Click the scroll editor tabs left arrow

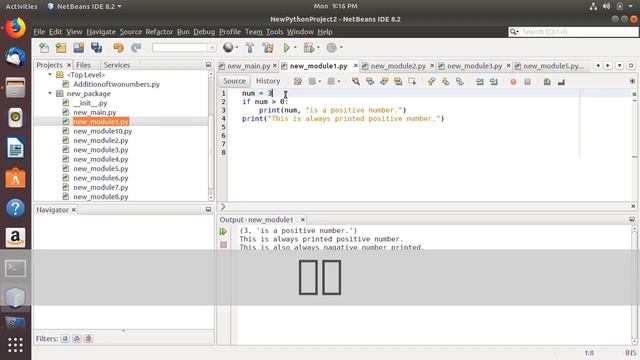(x=598, y=66)
